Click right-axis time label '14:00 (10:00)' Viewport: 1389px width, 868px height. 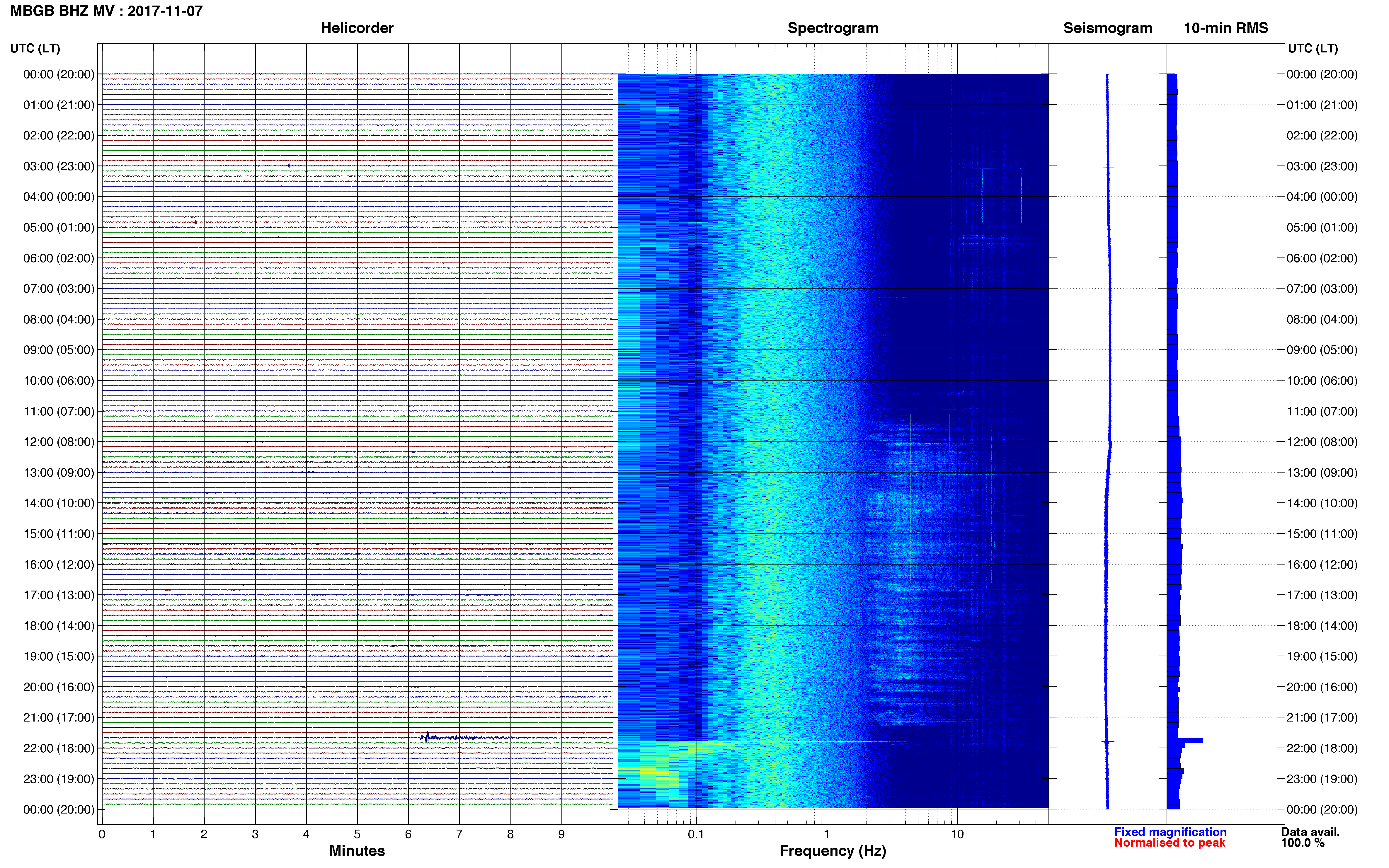tap(1322, 504)
